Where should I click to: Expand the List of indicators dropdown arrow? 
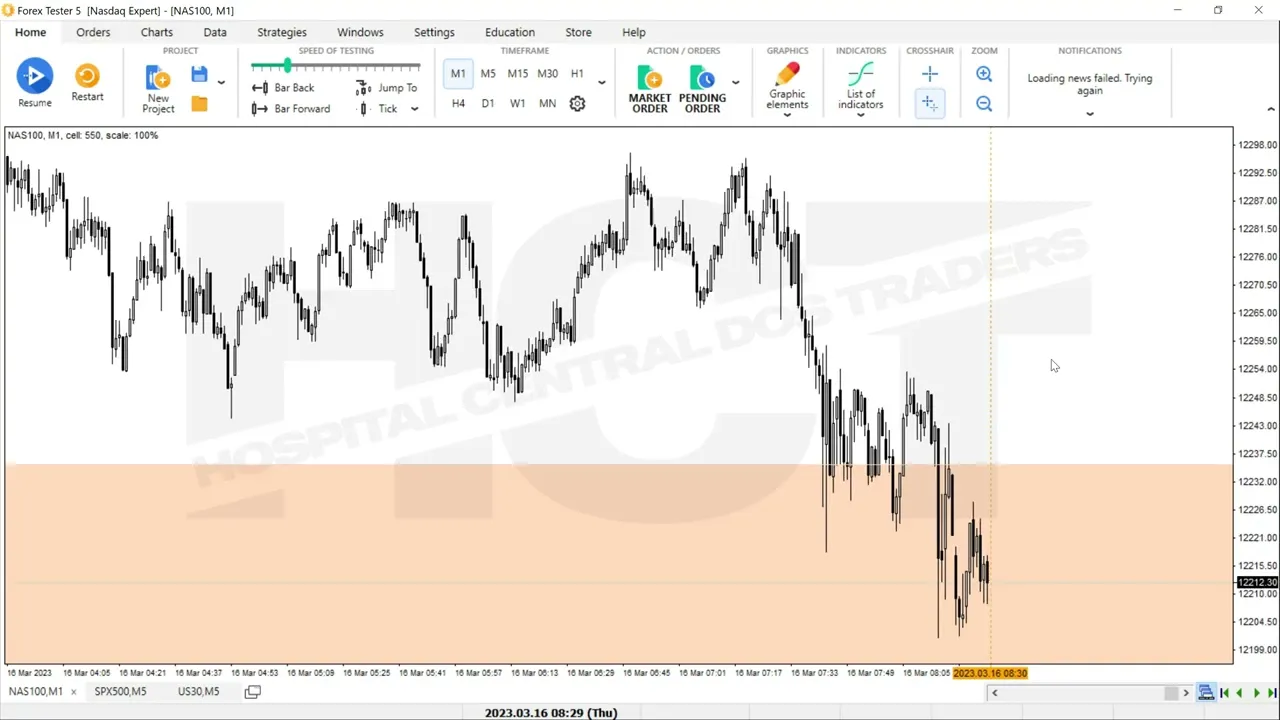(860, 115)
